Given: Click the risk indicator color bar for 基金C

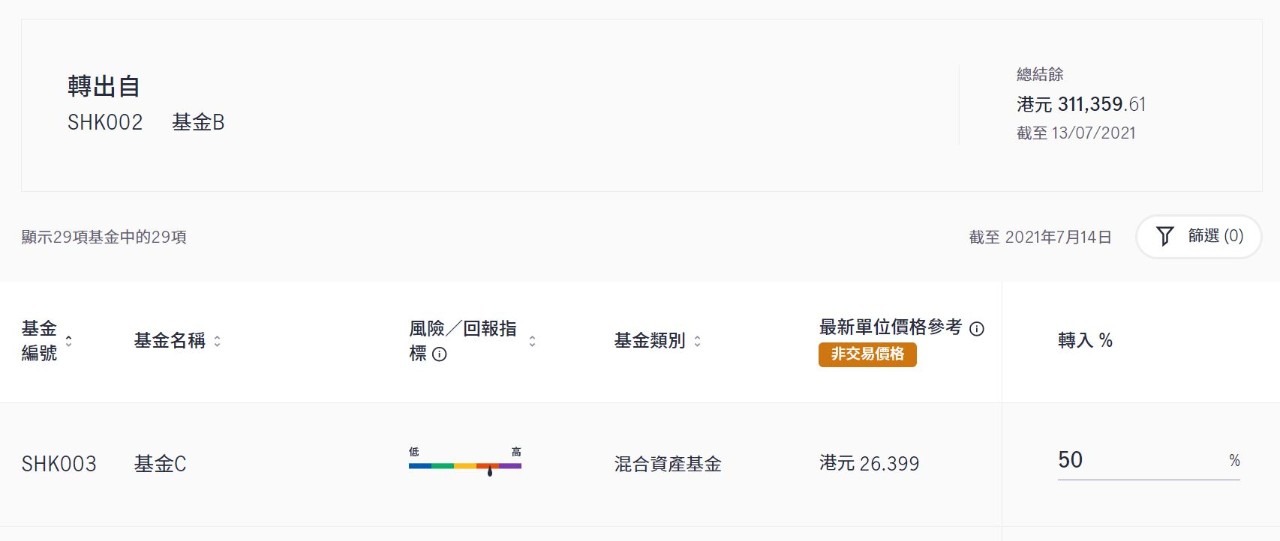Looking at the screenshot, I should 465,466.
